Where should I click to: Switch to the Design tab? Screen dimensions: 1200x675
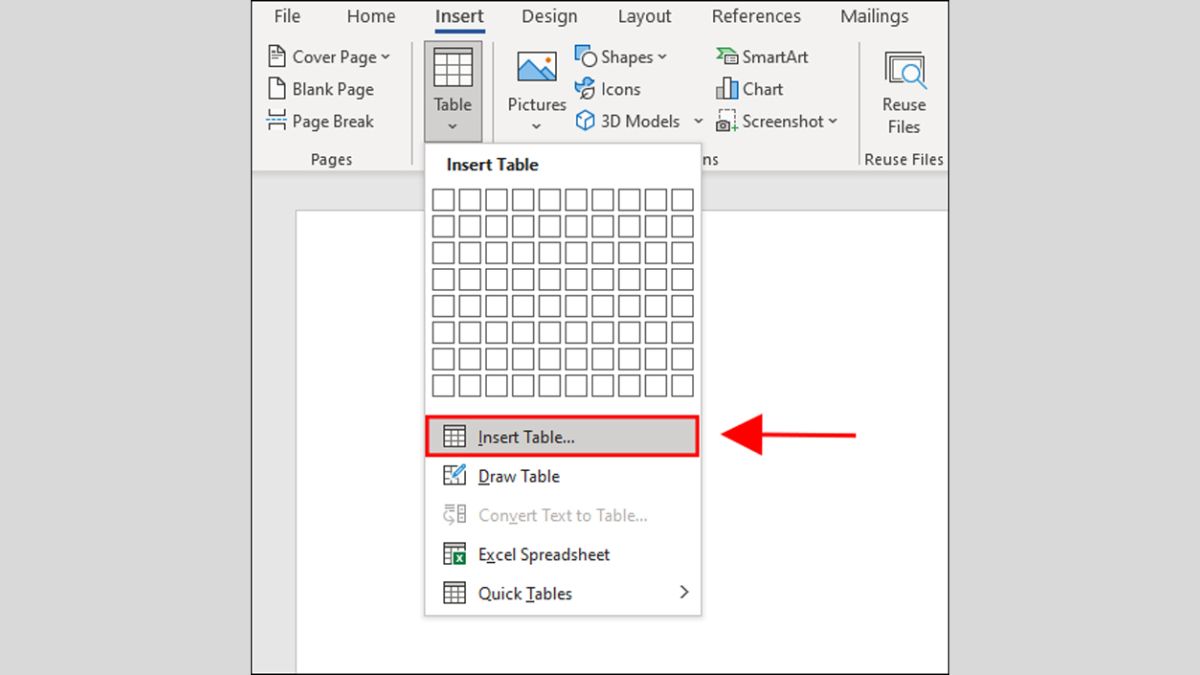549,16
